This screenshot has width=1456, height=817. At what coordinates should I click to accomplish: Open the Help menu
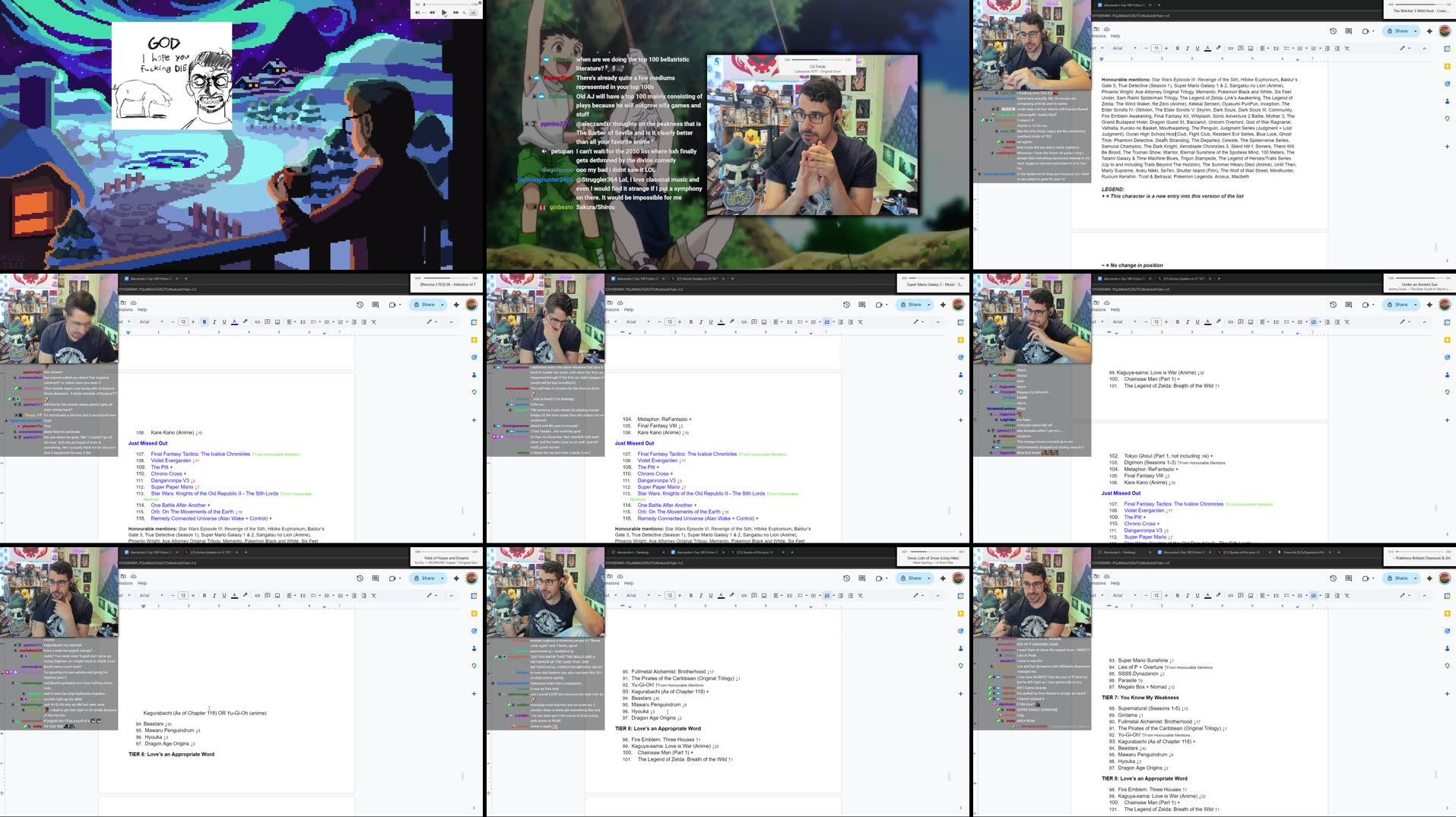[1115, 36]
